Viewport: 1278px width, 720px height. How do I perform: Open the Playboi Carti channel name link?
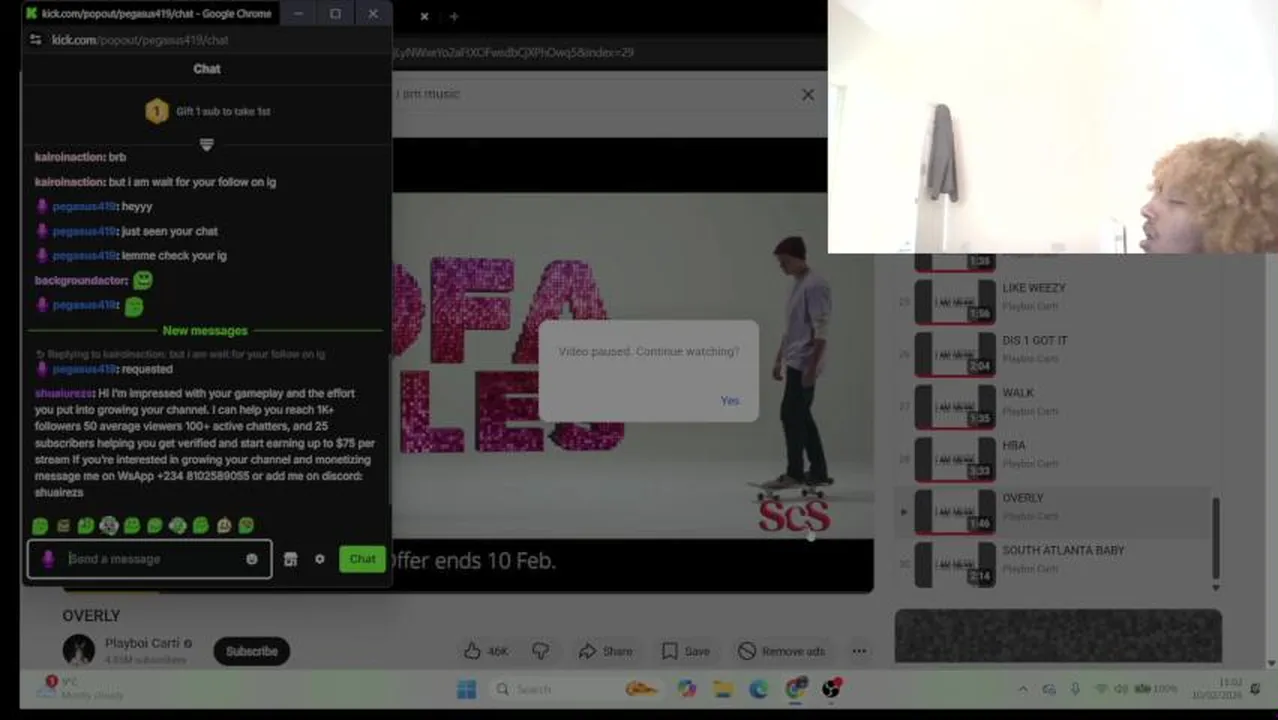pos(142,643)
